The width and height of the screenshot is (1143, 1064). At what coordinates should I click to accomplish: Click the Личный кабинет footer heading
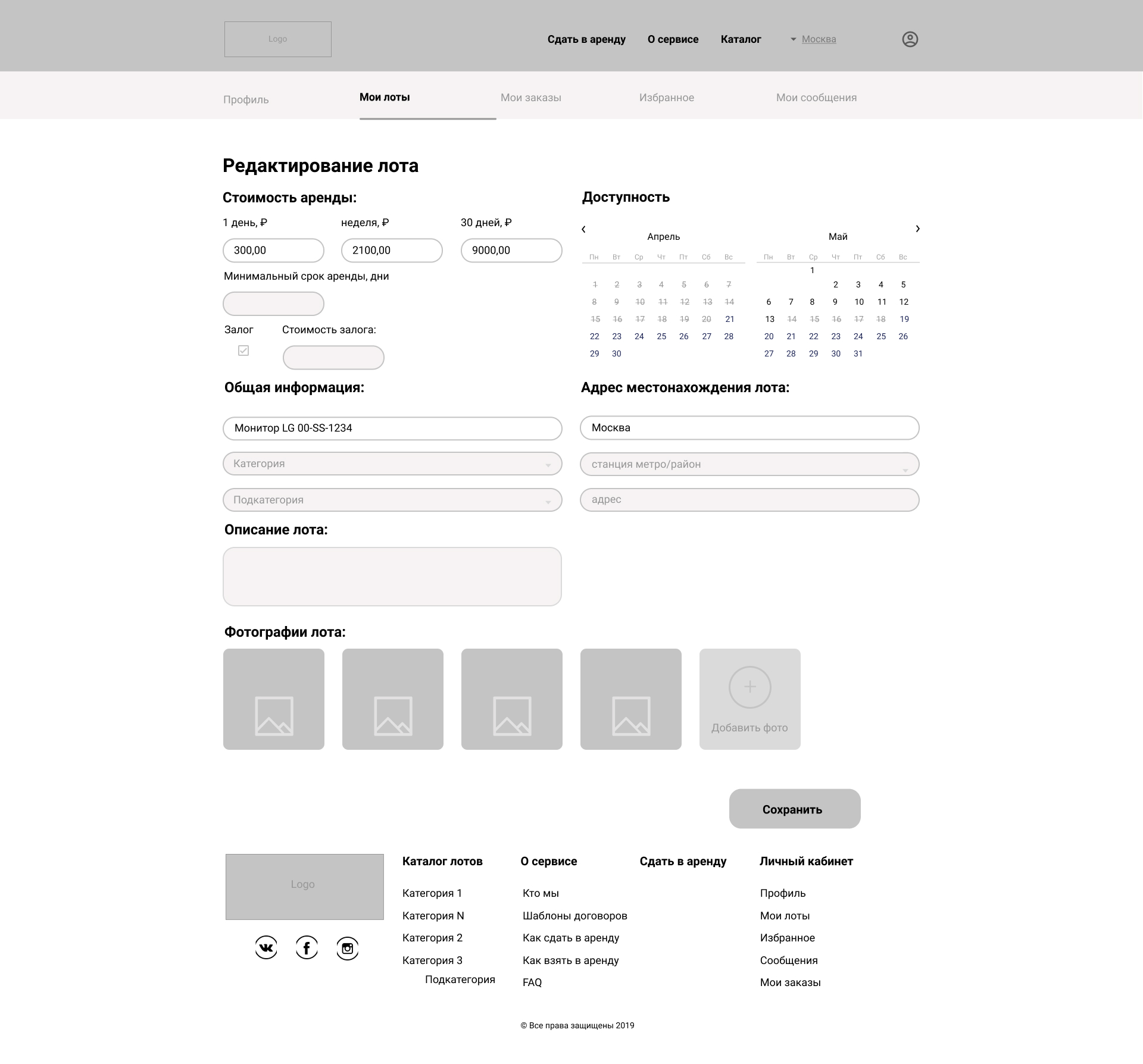pyautogui.click(x=806, y=861)
